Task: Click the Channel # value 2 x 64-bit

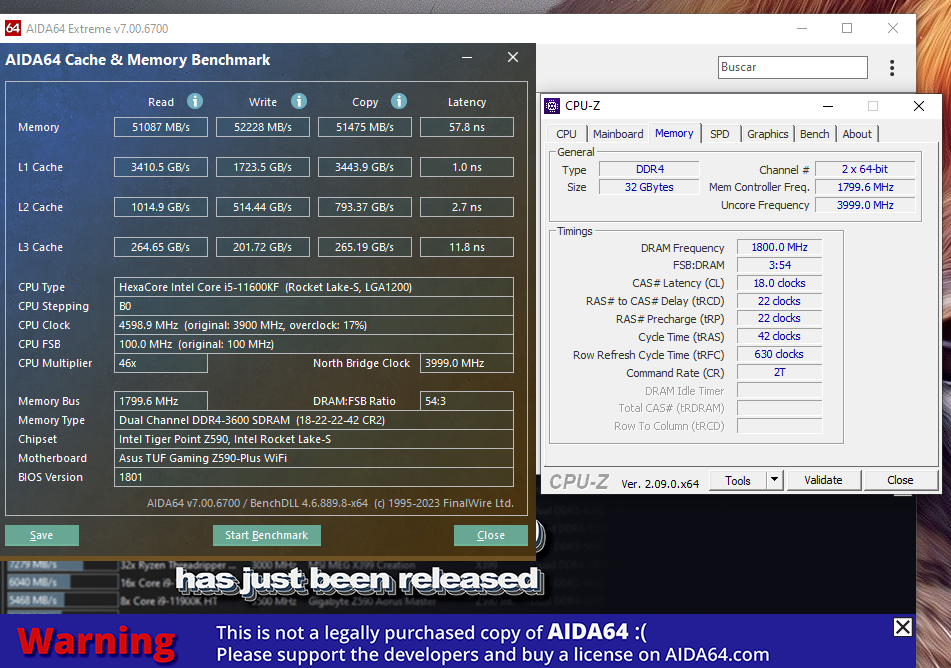Action: pyautogui.click(x=865, y=169)
